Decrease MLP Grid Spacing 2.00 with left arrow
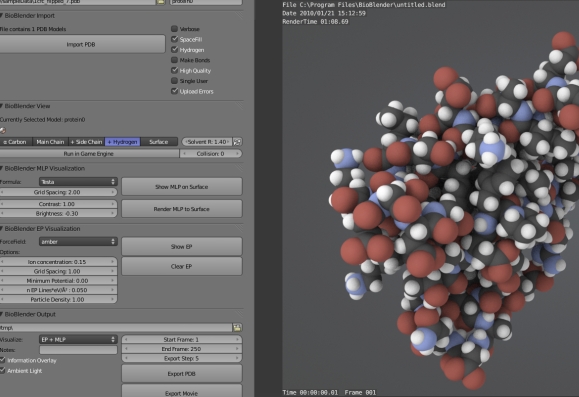 tap(2, 192)
